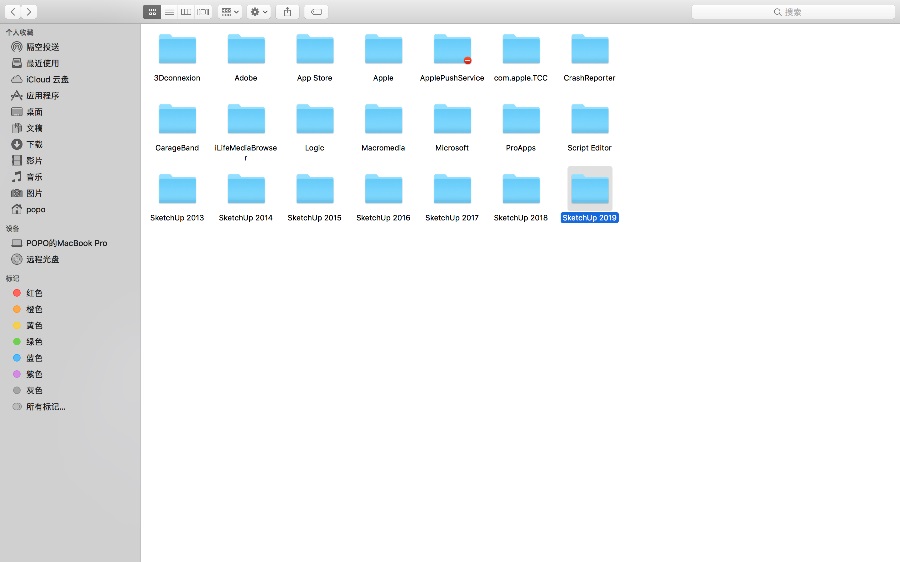
Task: Select the Apple folder
Action: [x=383, y=49]
